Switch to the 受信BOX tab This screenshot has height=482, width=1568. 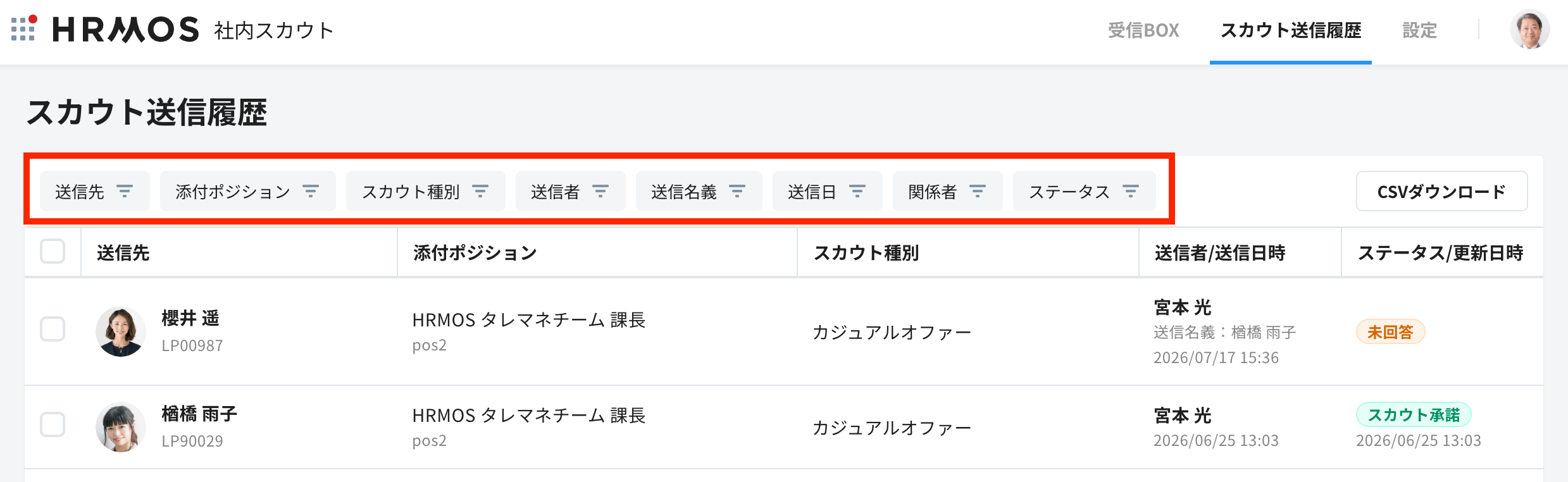click(x=1143, y=30)
